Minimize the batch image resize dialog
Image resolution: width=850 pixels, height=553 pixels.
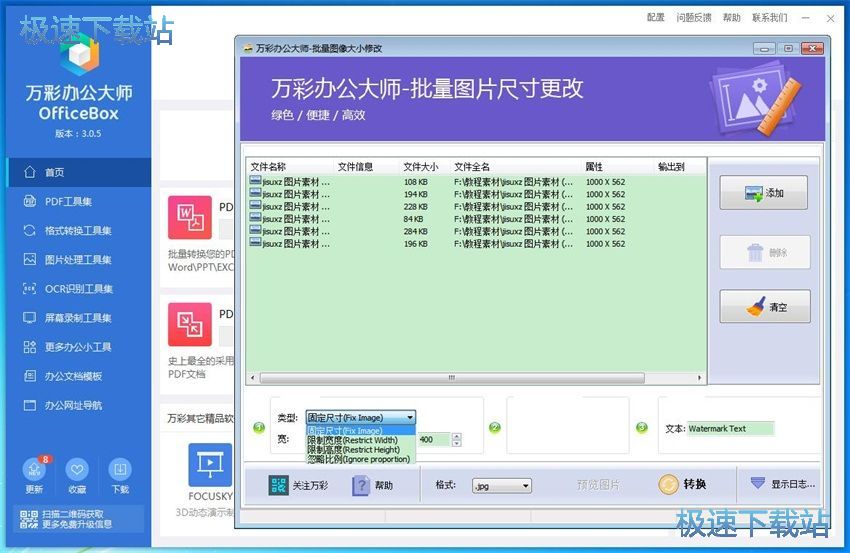pos(764,49)
